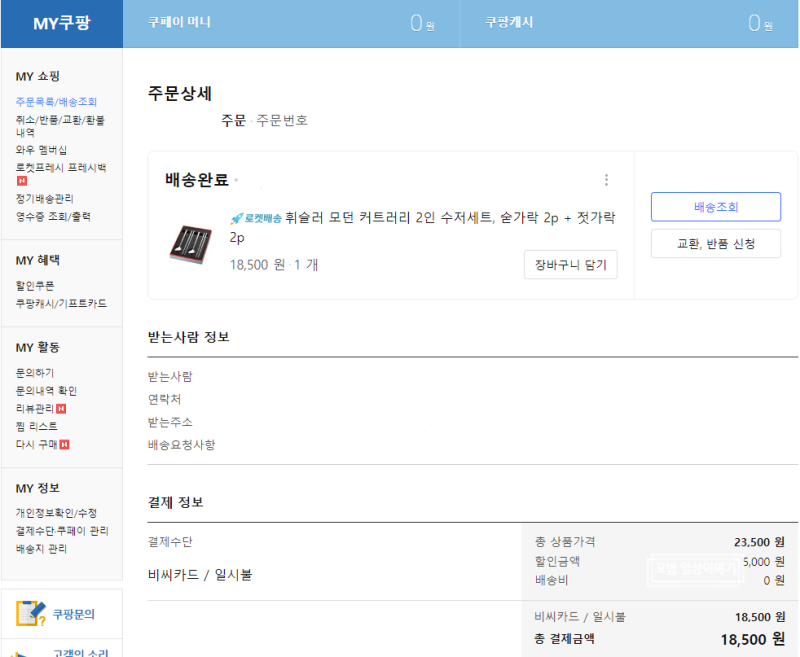Click the 주문번호 text
The width and height of the screenshot is (800, 657).
(x=282, y=120)
